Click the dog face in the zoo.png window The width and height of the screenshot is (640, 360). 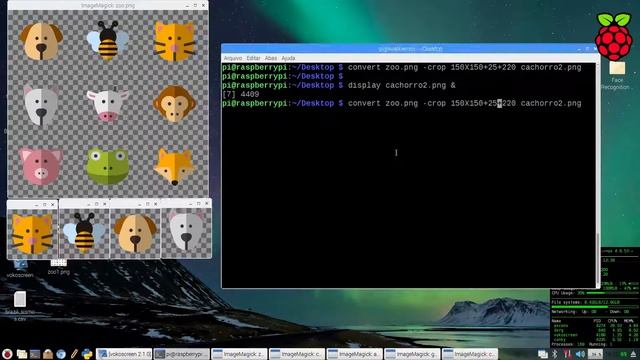pos(41,41)
